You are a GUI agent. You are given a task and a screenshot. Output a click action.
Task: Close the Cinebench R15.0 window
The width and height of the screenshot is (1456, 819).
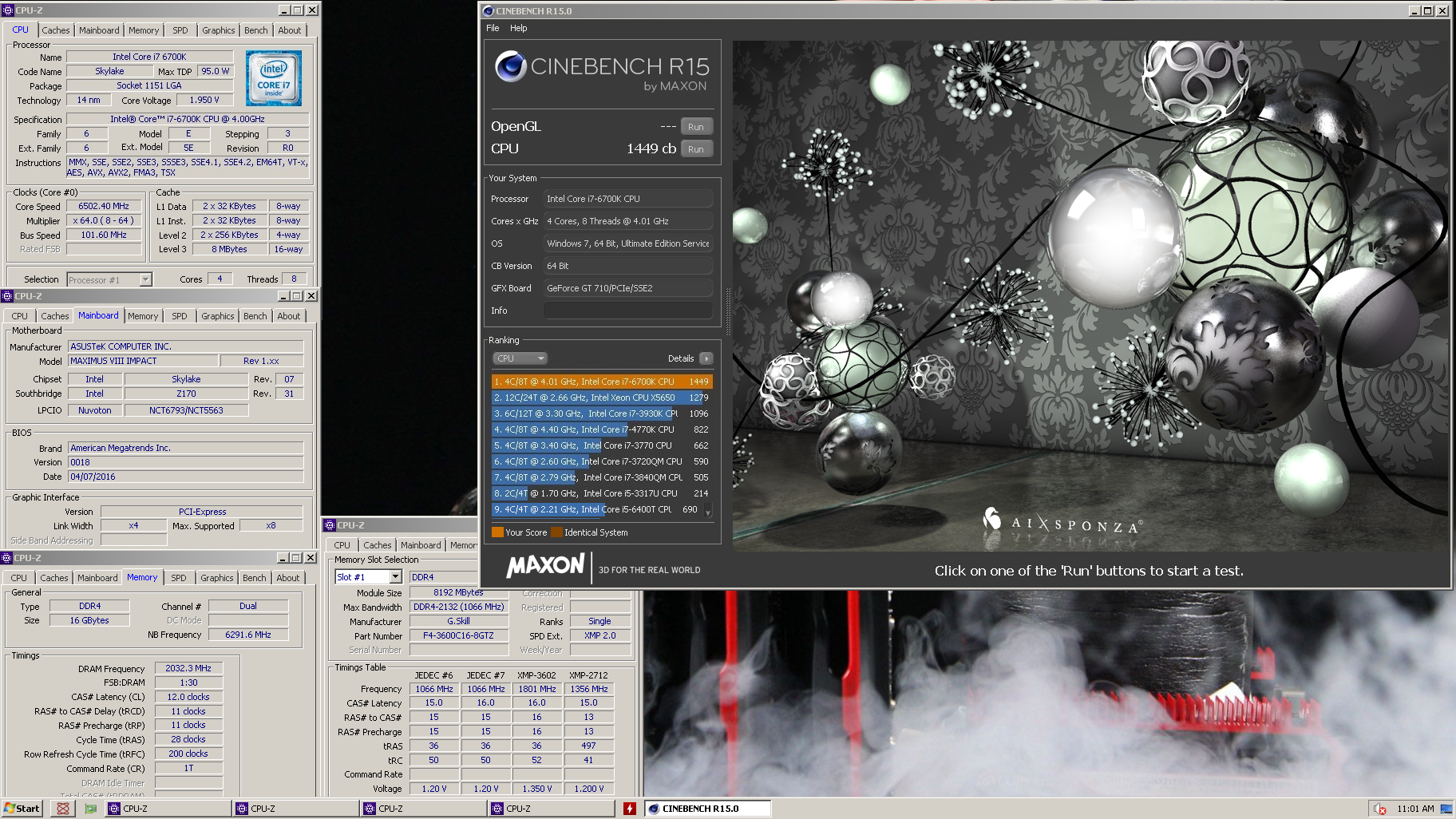point(1442,11)
